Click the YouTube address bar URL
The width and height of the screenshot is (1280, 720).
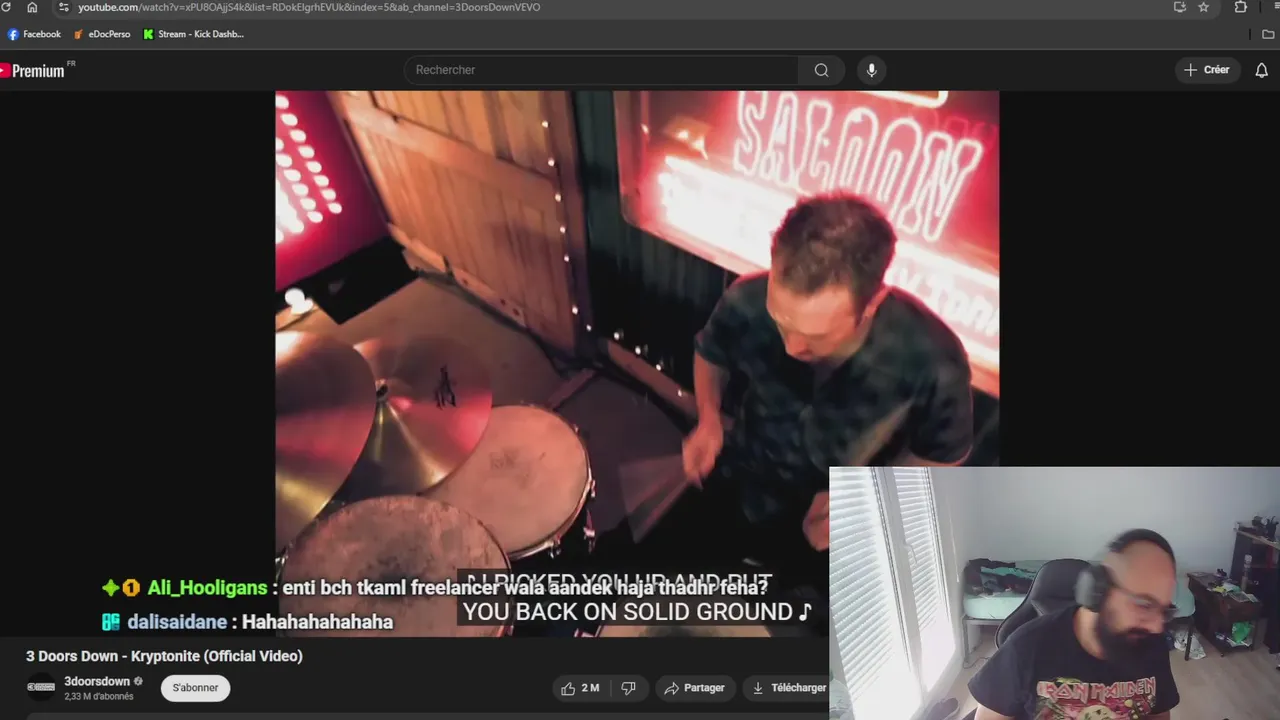click(x=309, y=7)
